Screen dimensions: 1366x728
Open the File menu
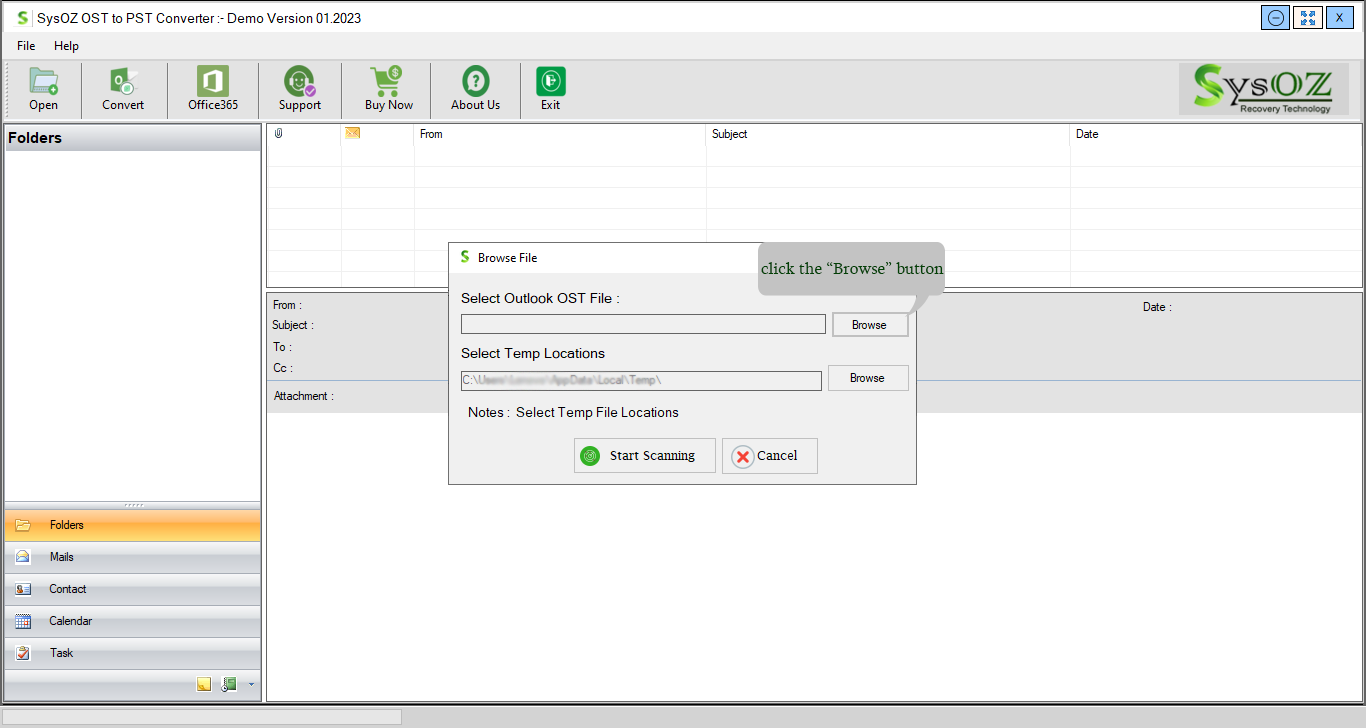pos(26,46)
